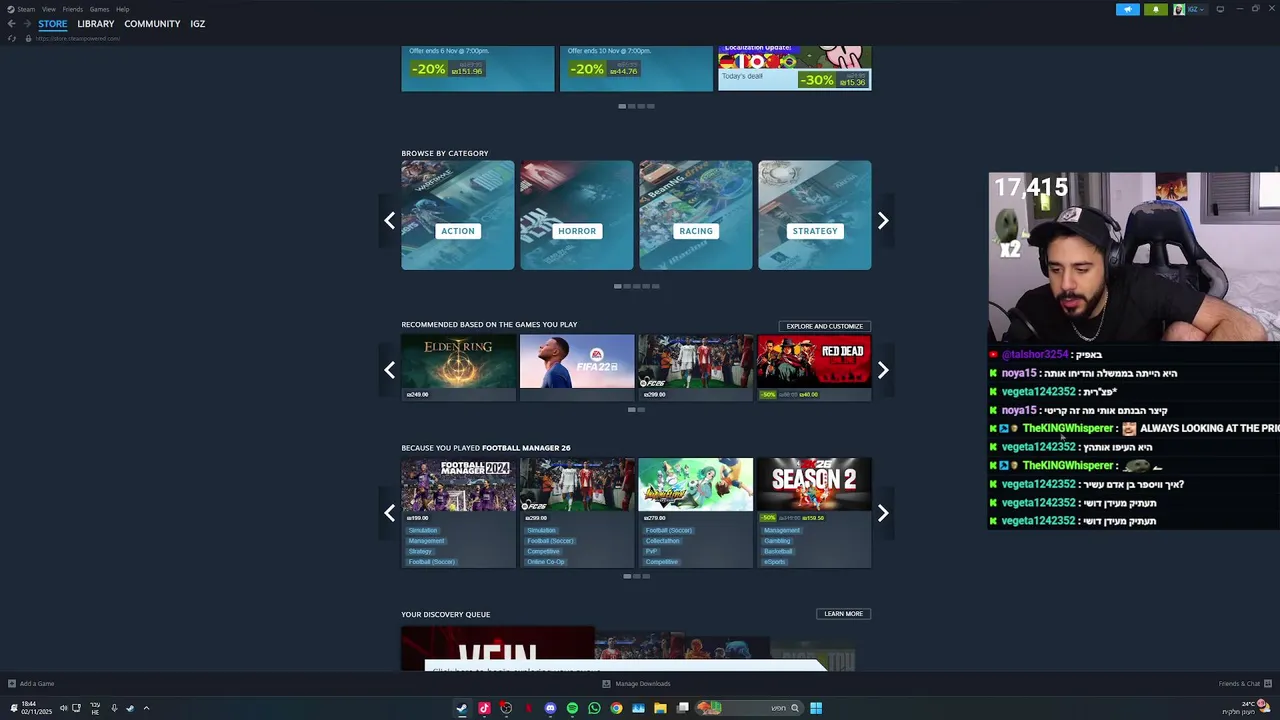Open the Games menu
The width and height of the screenshot is (1280, 720).
(100, 9)
